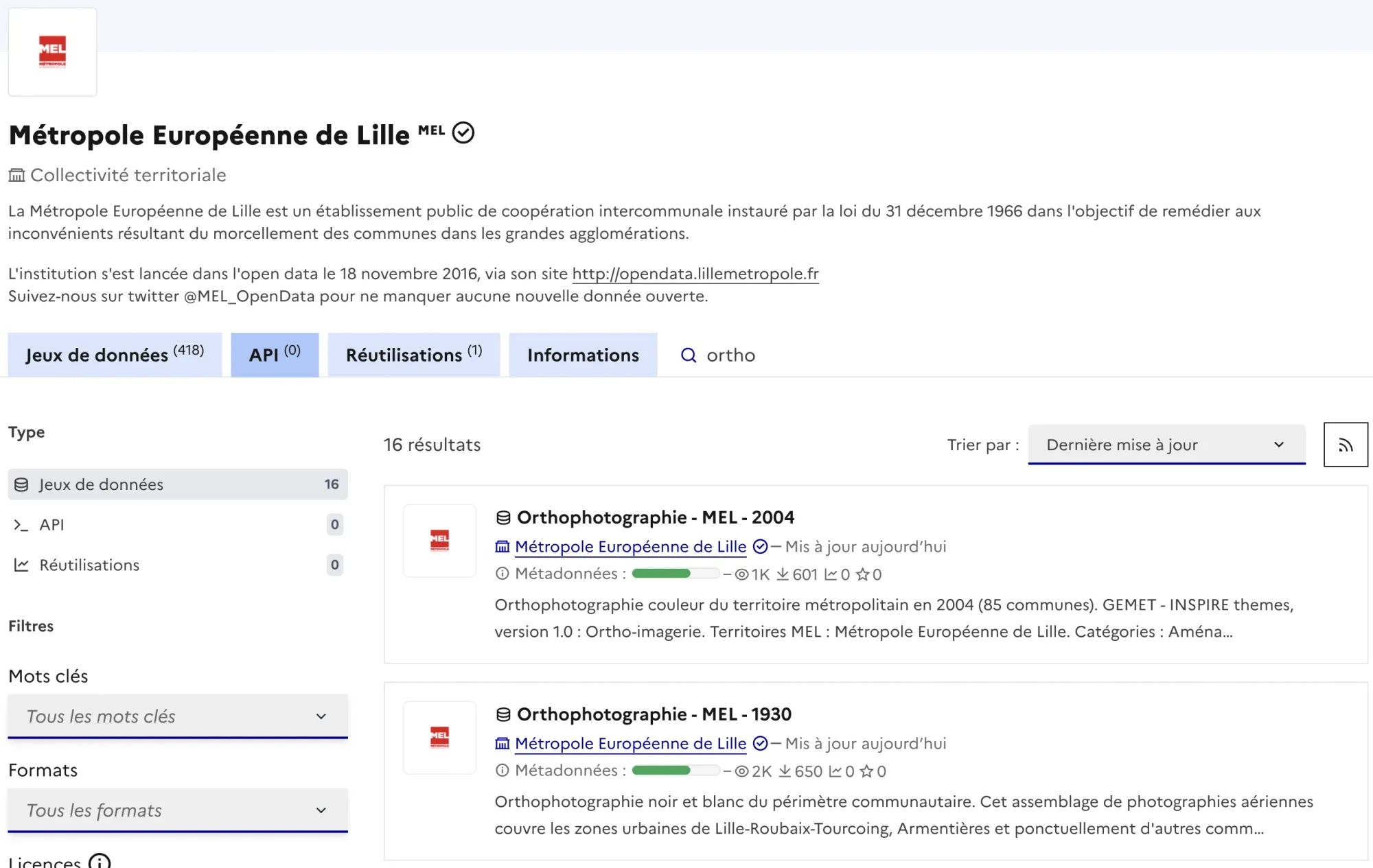Open Orthophotographie - MEL - 1930 dataset

click(x=654, y=714)
